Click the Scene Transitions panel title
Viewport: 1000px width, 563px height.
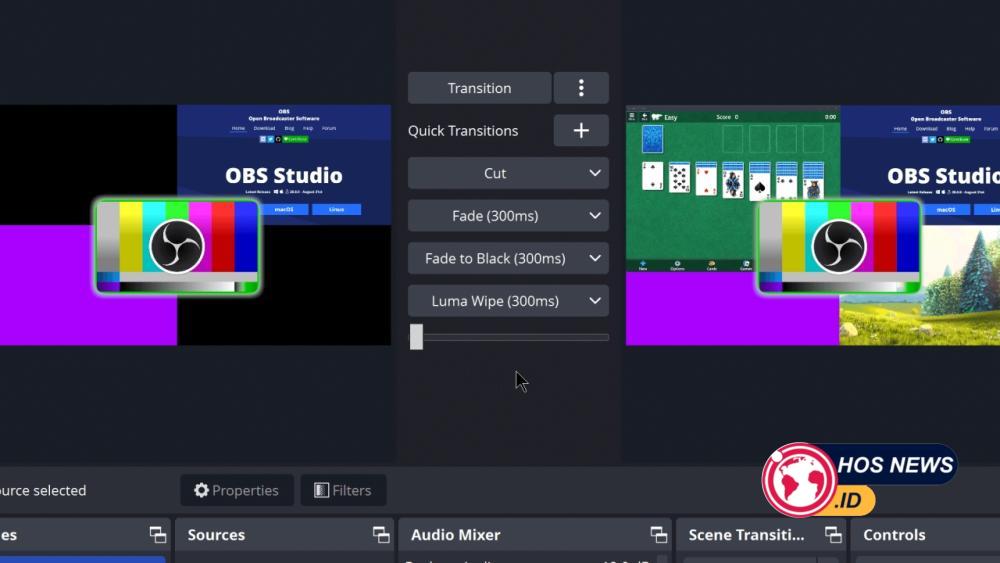[x=746, y=535]
